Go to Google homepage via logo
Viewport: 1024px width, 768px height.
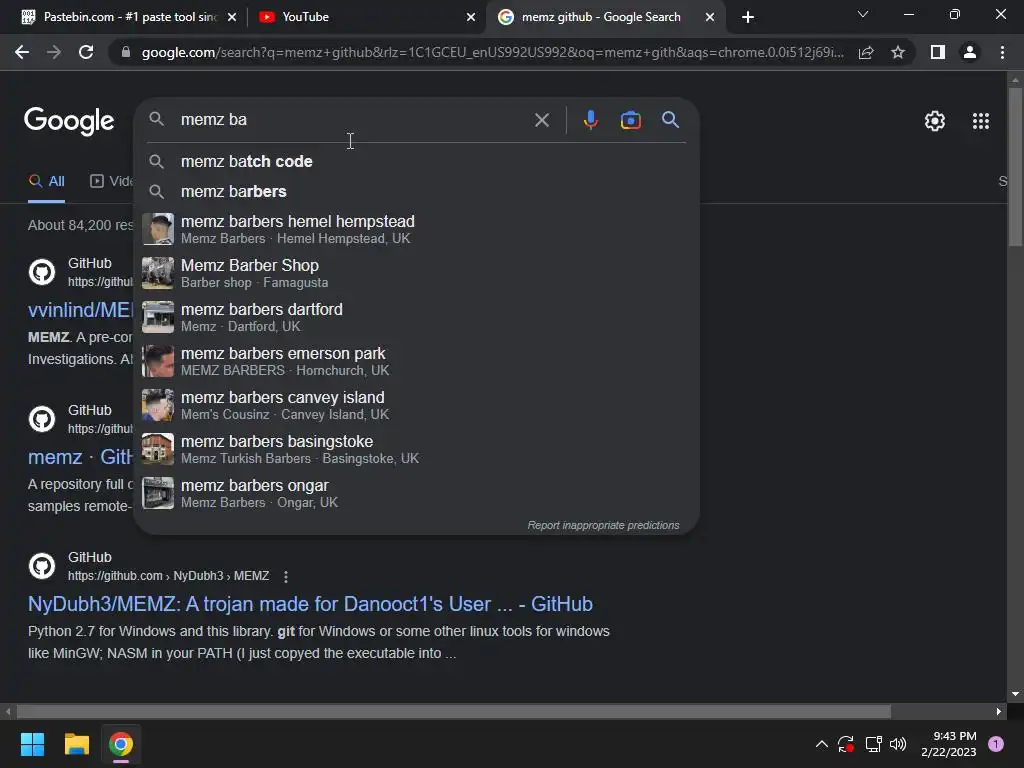(x=69, y=121)
